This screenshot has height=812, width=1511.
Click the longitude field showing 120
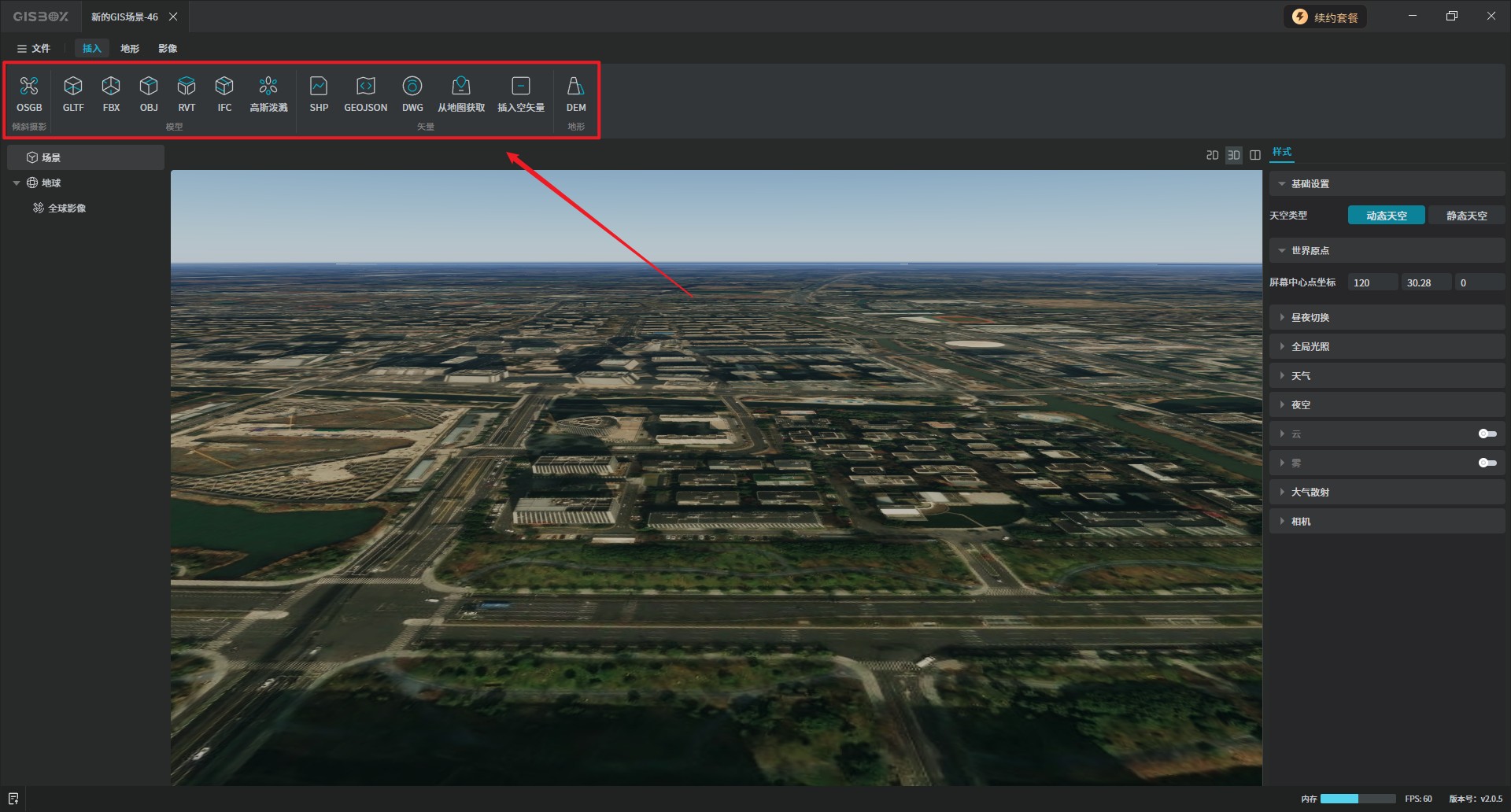pyautogui.click(x=1372, y=282)
